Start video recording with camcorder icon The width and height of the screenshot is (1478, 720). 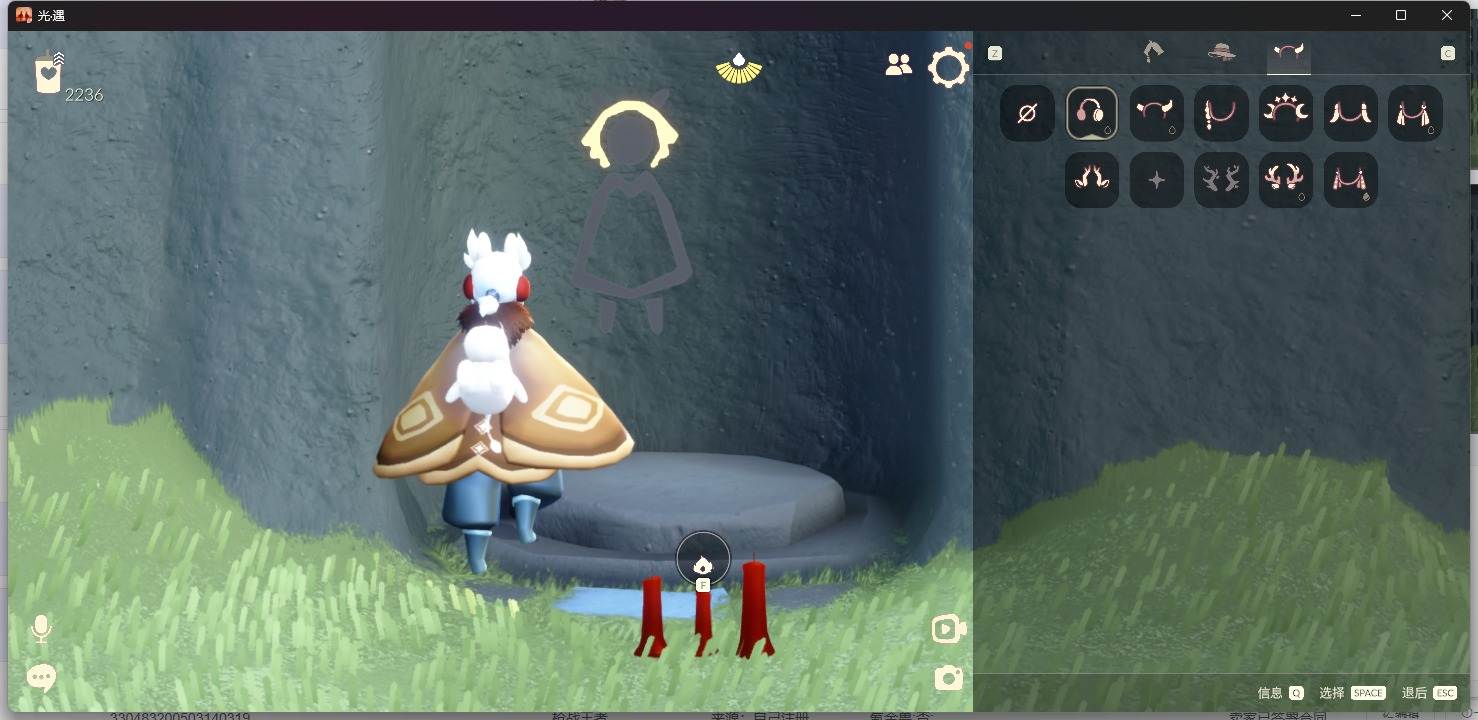[948, 629]
